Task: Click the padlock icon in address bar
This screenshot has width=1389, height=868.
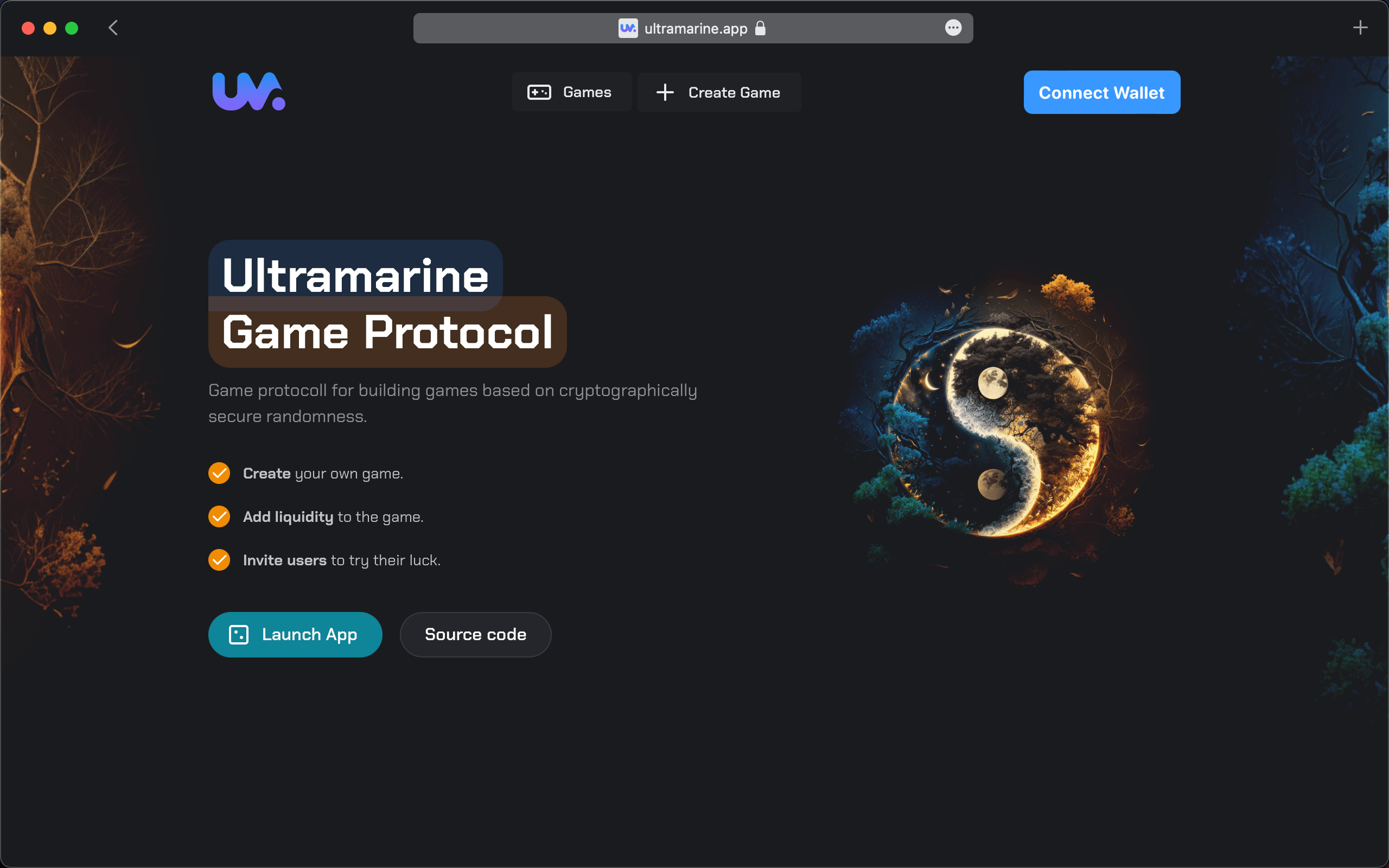Action: click(760, 28)
